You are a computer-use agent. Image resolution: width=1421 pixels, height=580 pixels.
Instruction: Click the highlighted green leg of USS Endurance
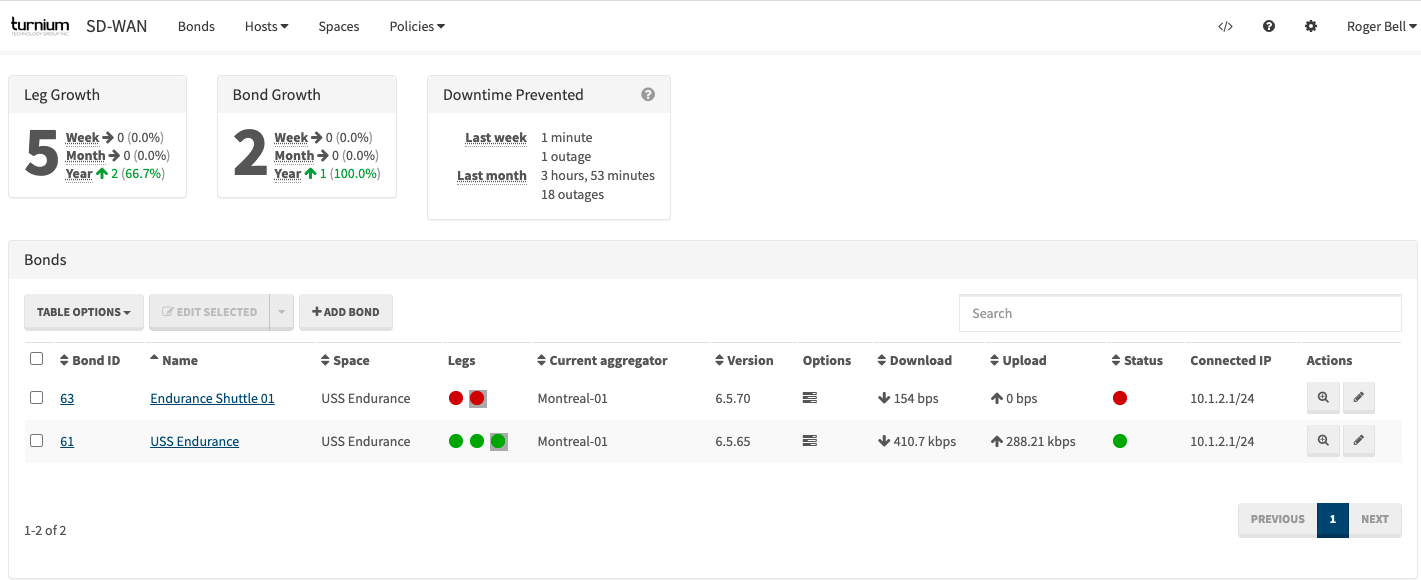pyautogui.click(x=498, y=441)
